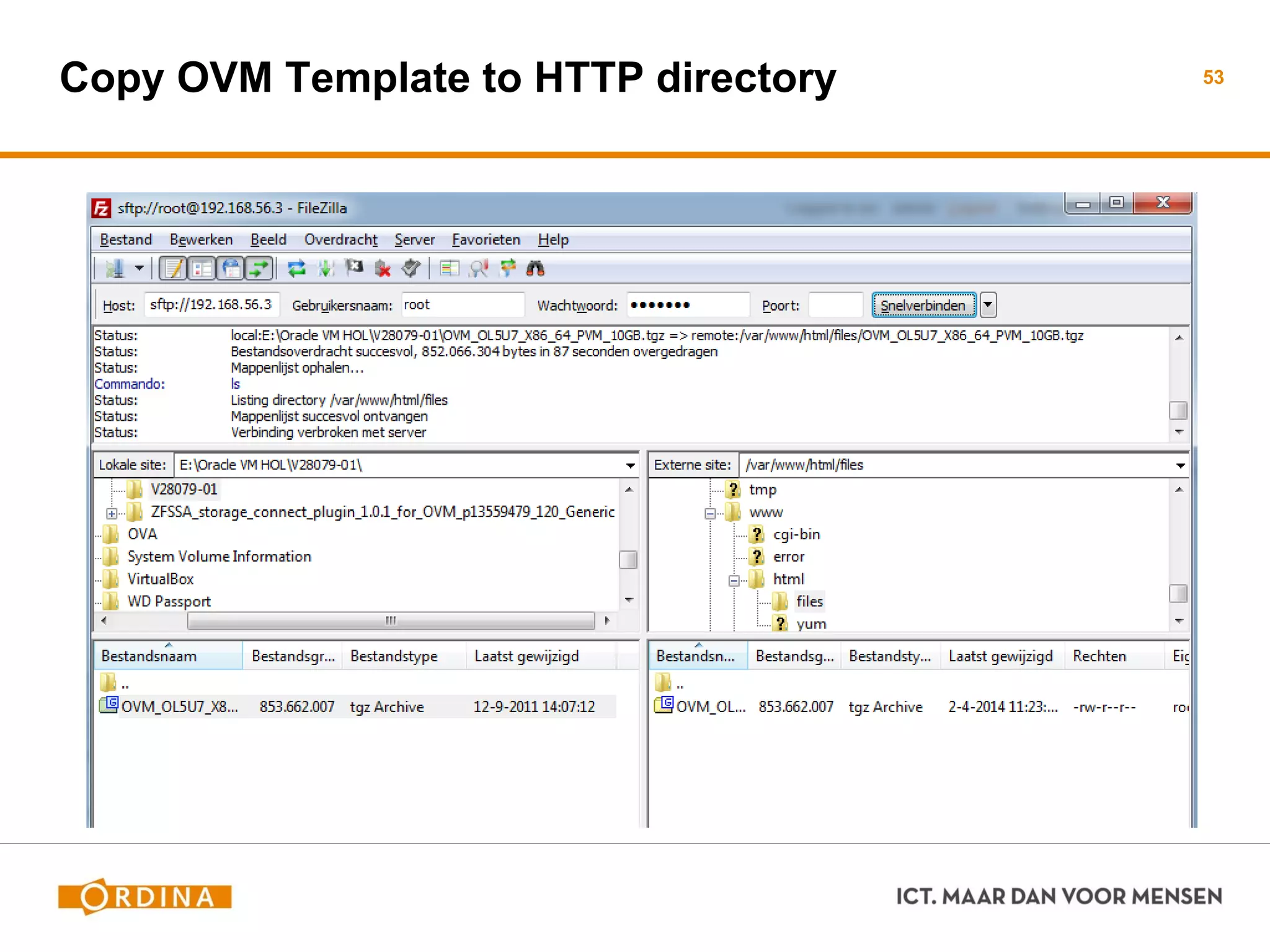Click the disconnect from server icon

tap(383, 268)
